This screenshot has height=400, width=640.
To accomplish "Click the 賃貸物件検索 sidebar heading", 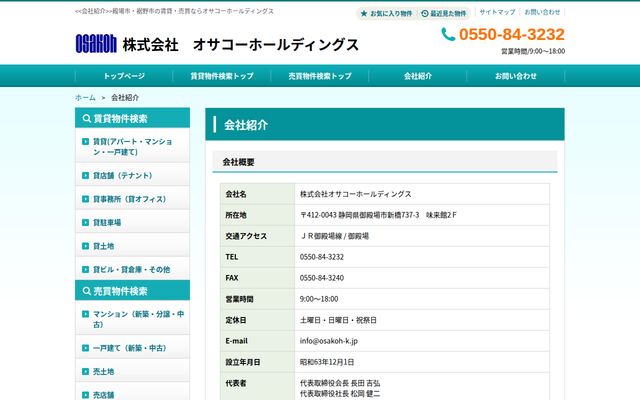I will click(132, 118).
